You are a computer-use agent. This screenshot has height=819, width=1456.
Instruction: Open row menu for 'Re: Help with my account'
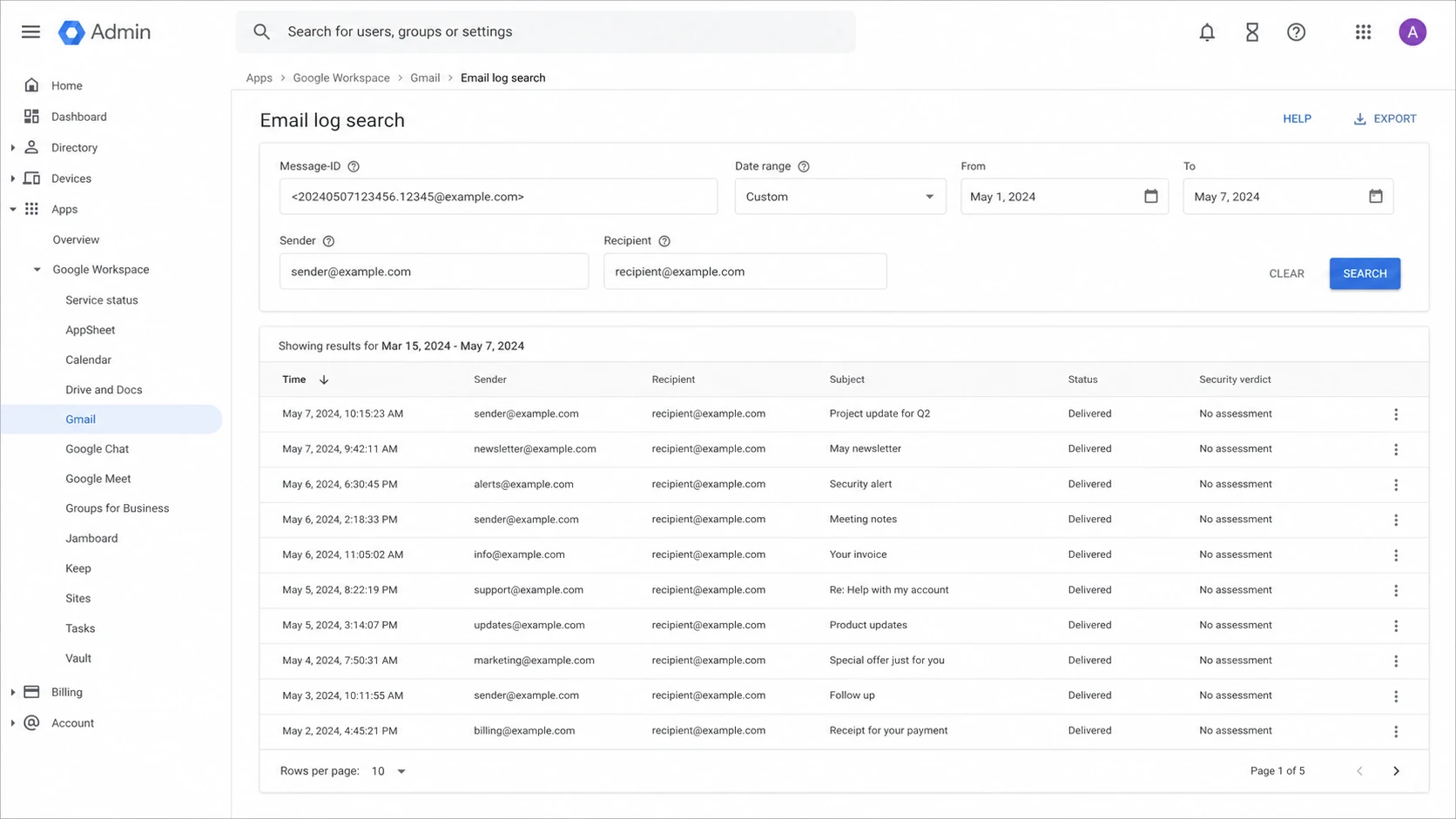pyautogui.click(x=1396, y=590)
